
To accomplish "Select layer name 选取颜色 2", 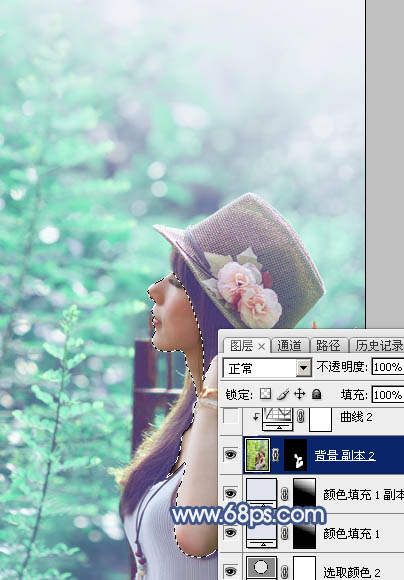I will [x=351, y=573].
